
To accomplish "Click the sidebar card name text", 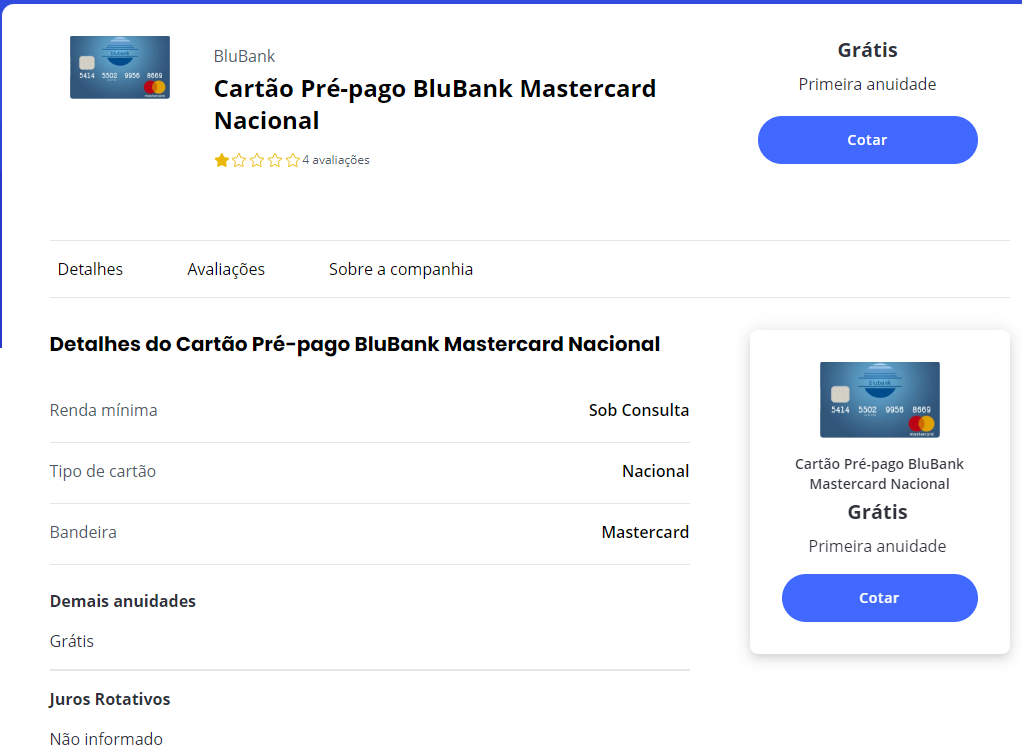I will point(879,474).
